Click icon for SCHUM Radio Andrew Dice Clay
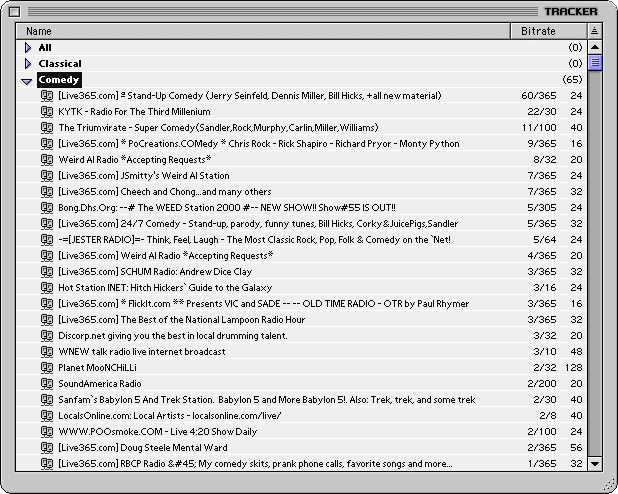The height and width of the screenshot is (494, 618). [x=47, y=272]
